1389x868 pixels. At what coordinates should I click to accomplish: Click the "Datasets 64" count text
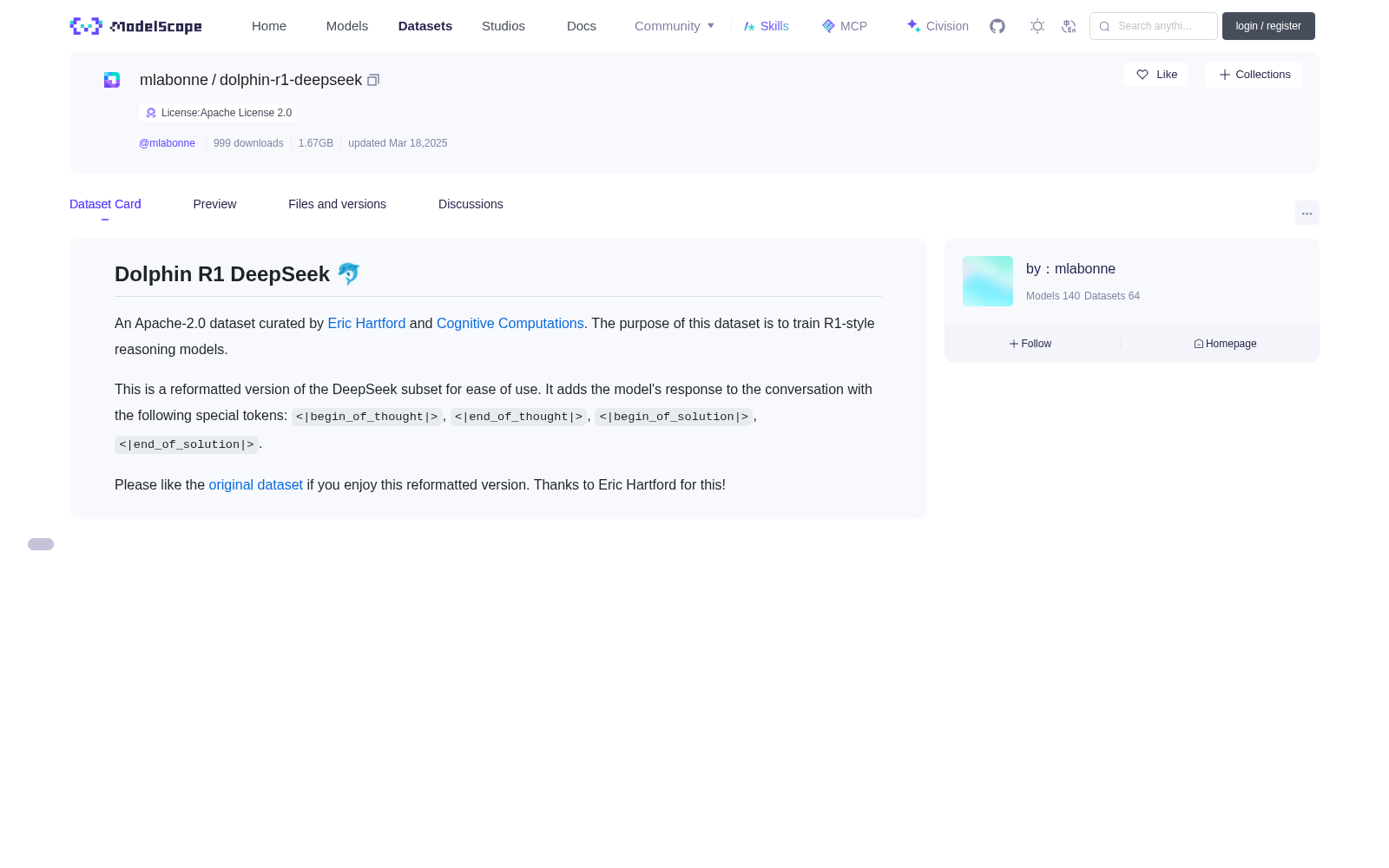point(1112,296)
